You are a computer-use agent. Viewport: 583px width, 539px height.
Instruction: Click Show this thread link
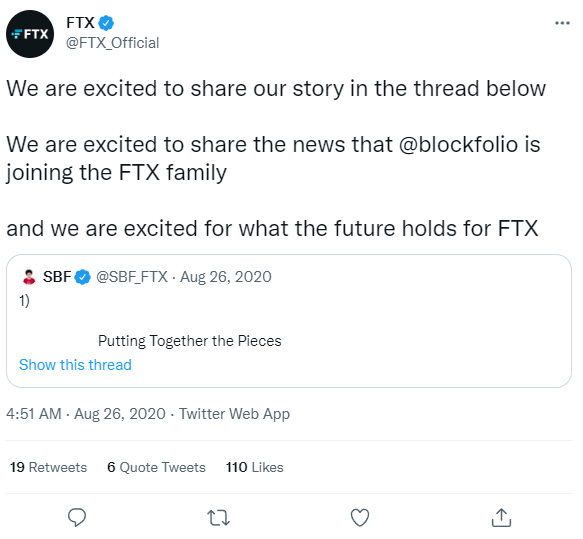coord(75,365)
